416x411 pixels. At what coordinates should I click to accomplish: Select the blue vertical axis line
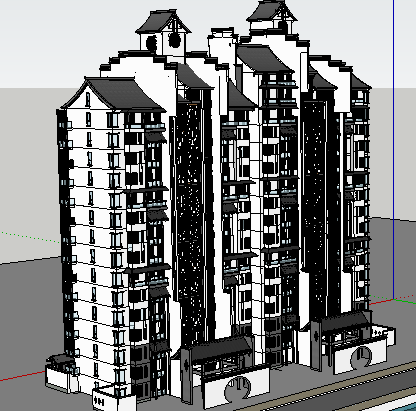pyautogui.click(x=394, y=150)
